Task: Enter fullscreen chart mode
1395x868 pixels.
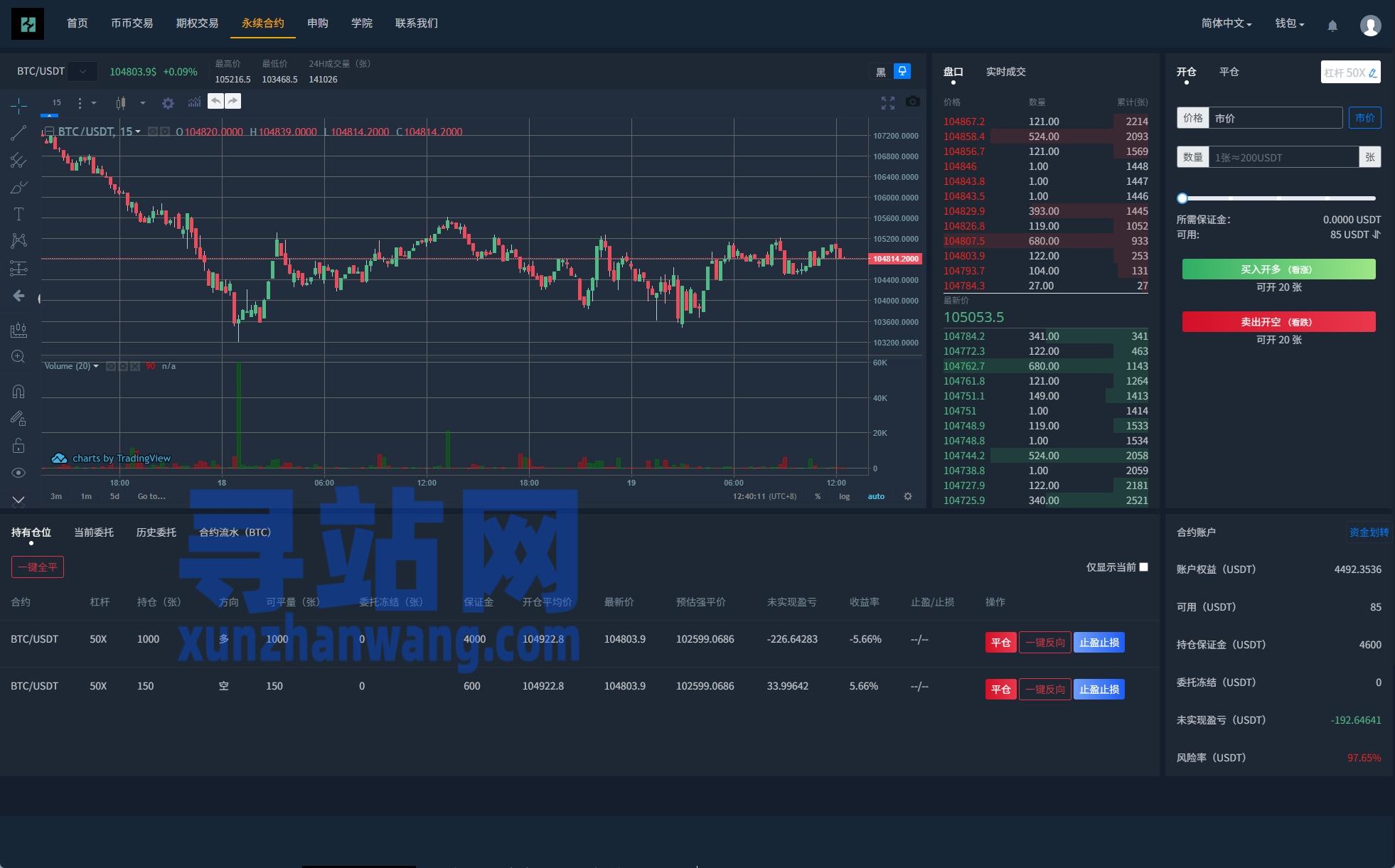Action: tap(888, 103)
